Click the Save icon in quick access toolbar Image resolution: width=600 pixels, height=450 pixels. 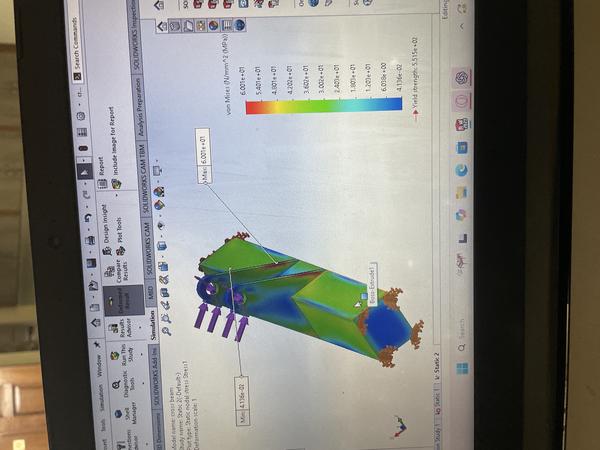(x=91, y=263)
